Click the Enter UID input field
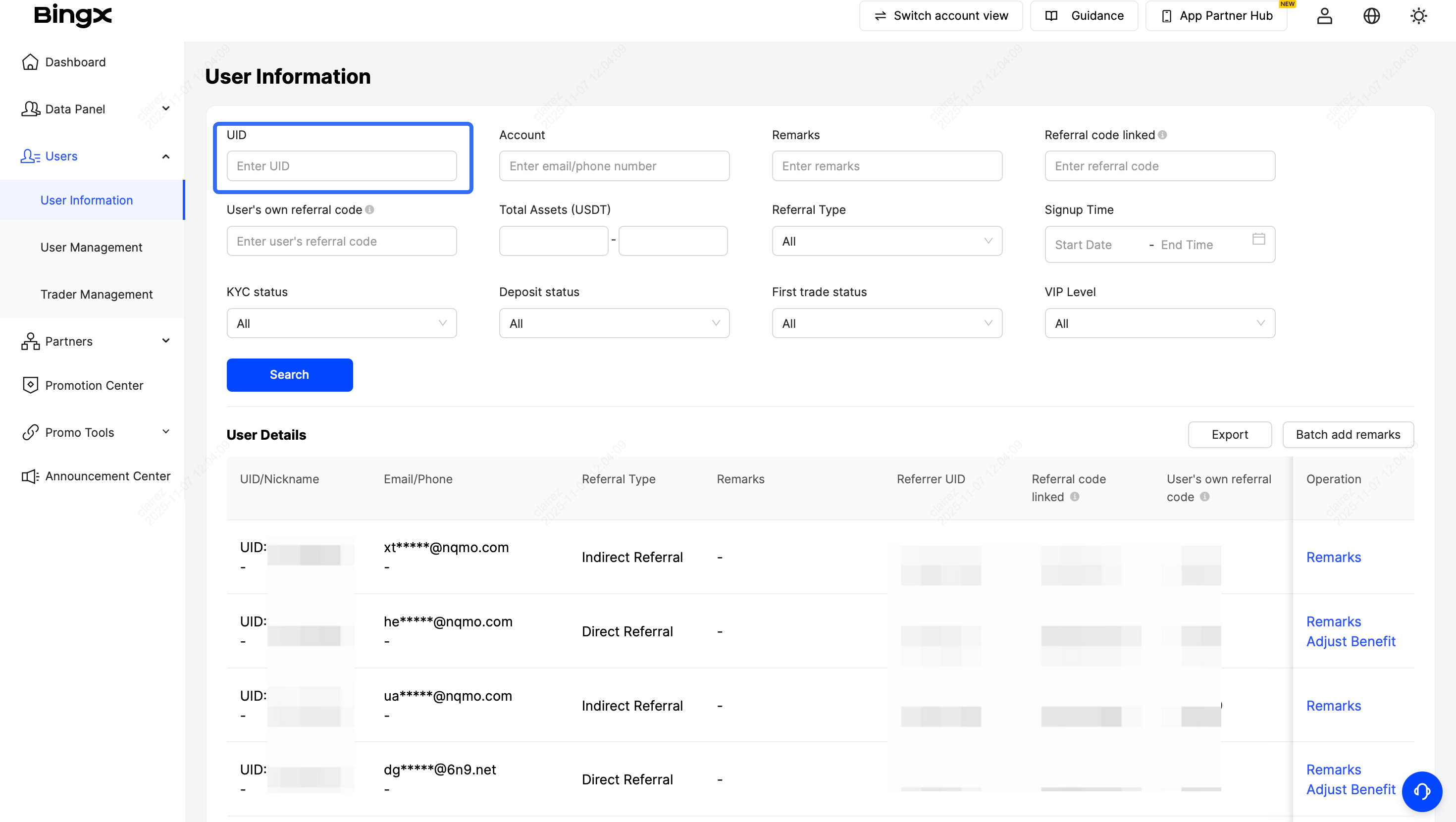 [341, 166]
